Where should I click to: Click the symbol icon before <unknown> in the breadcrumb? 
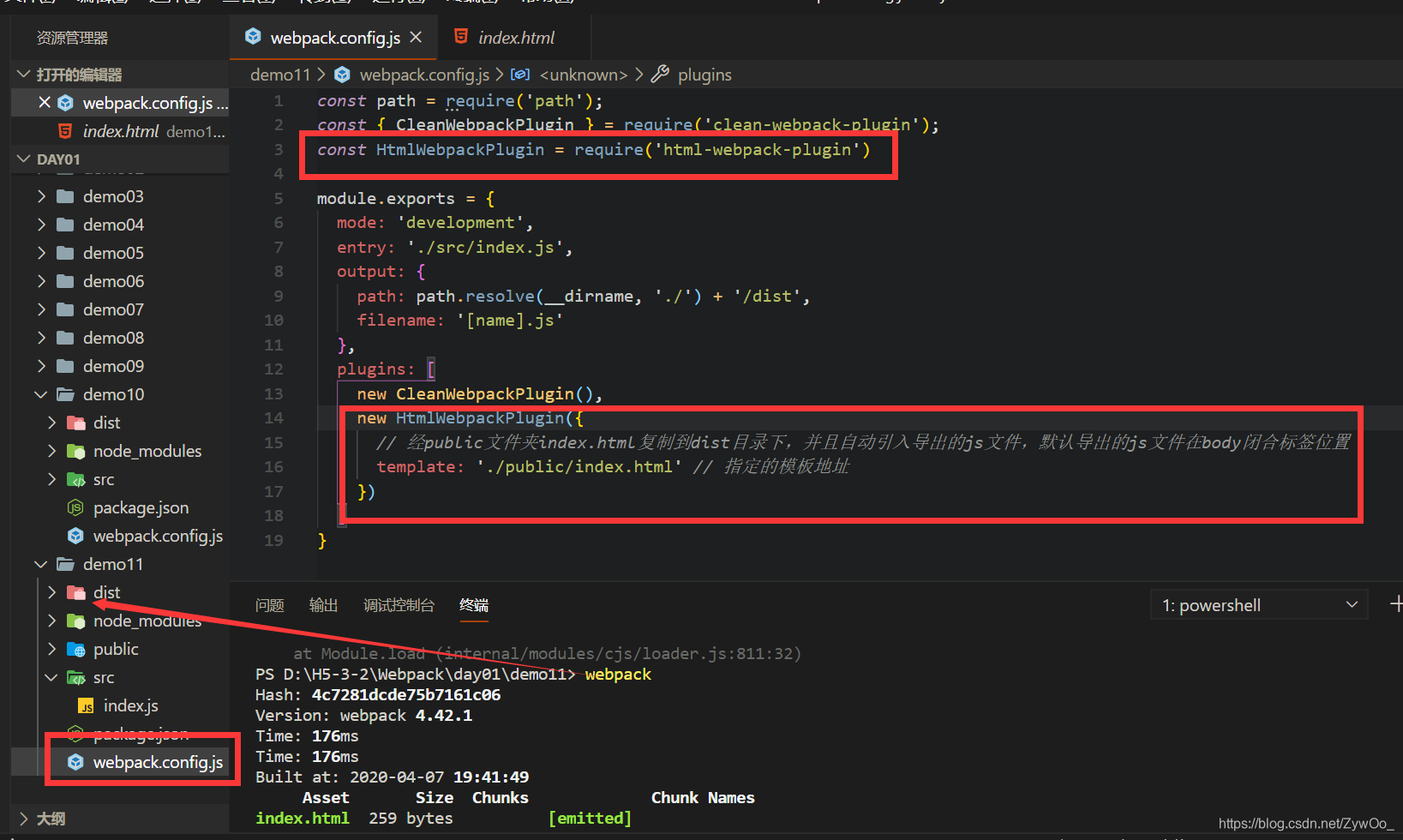(x=520, y=75)
